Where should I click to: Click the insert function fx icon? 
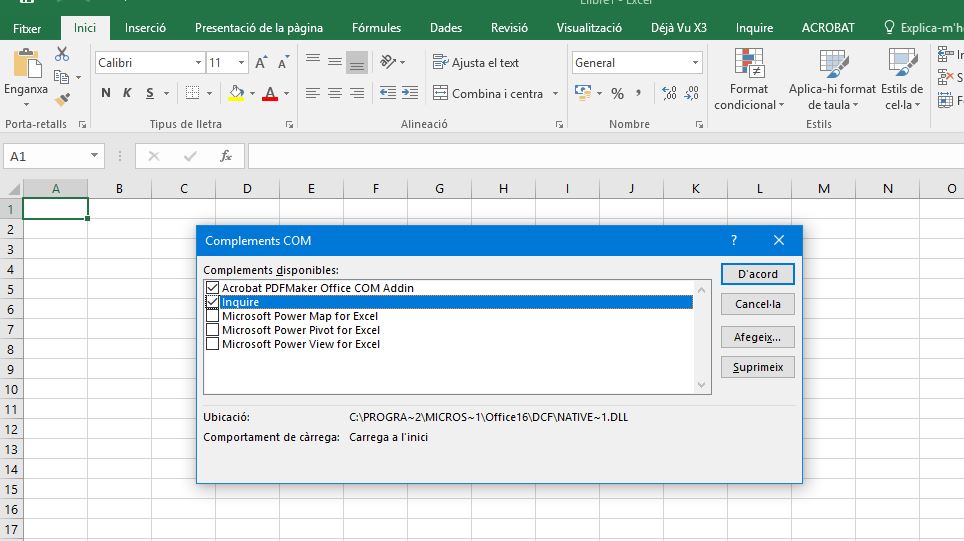pyautogui.click(x=226, y=156)
